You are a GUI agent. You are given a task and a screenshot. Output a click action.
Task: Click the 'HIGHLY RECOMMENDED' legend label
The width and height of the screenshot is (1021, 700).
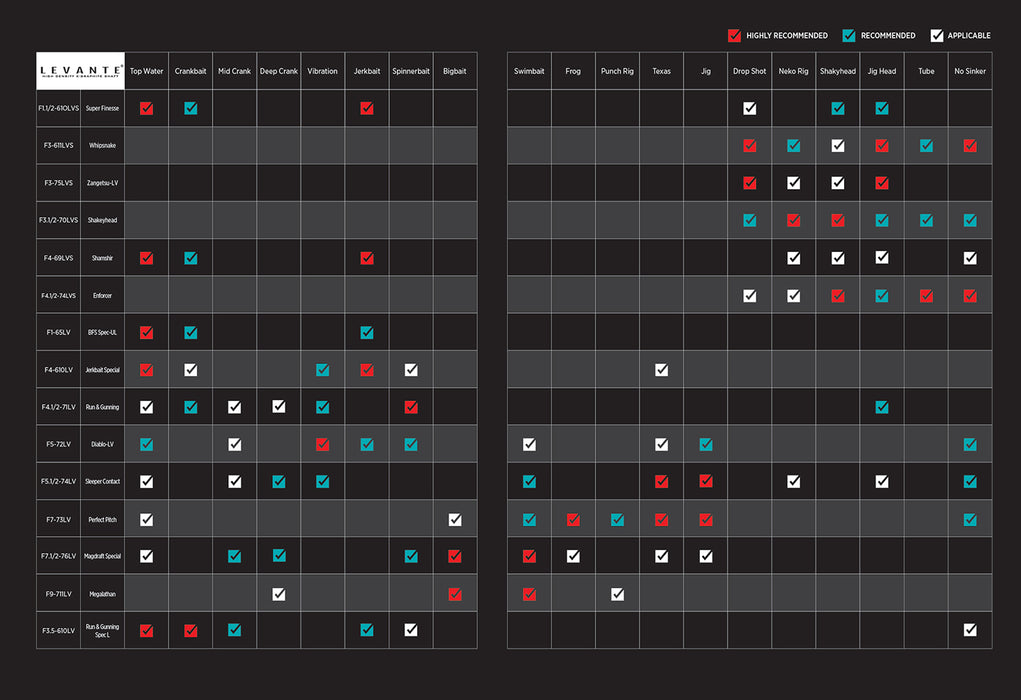pos(787,35)
